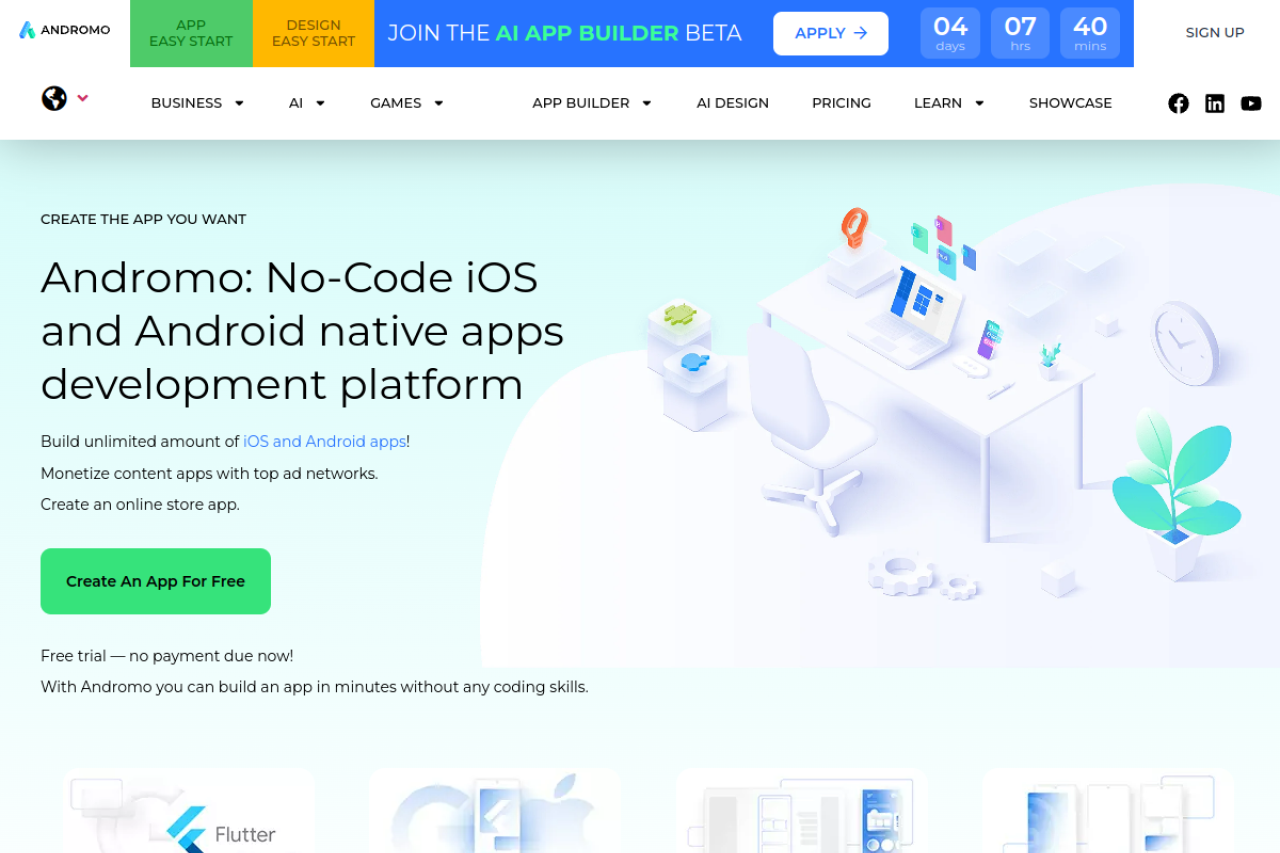Click the Create An App For Free button

coord(156,581)
